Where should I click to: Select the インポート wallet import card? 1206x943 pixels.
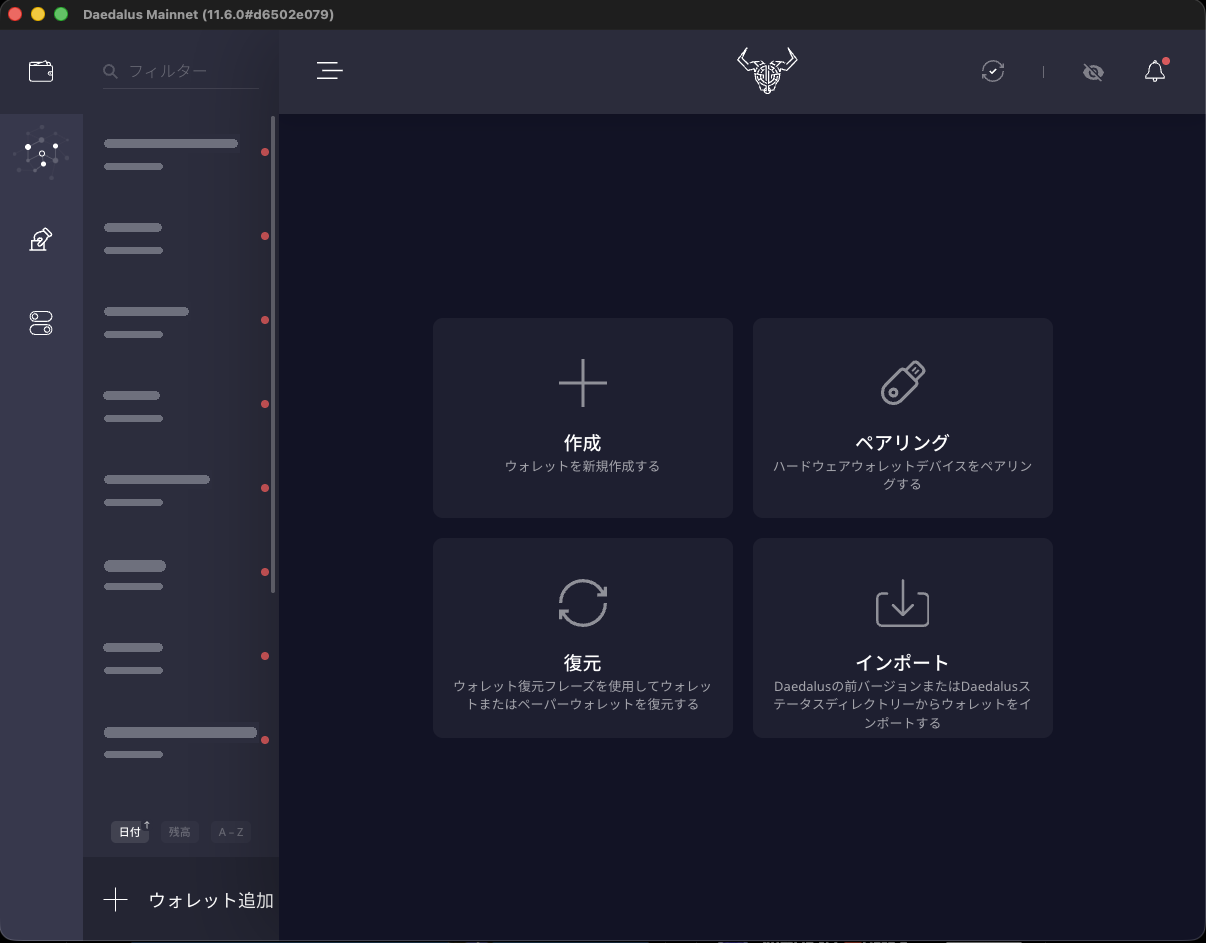tap(903, 638)
